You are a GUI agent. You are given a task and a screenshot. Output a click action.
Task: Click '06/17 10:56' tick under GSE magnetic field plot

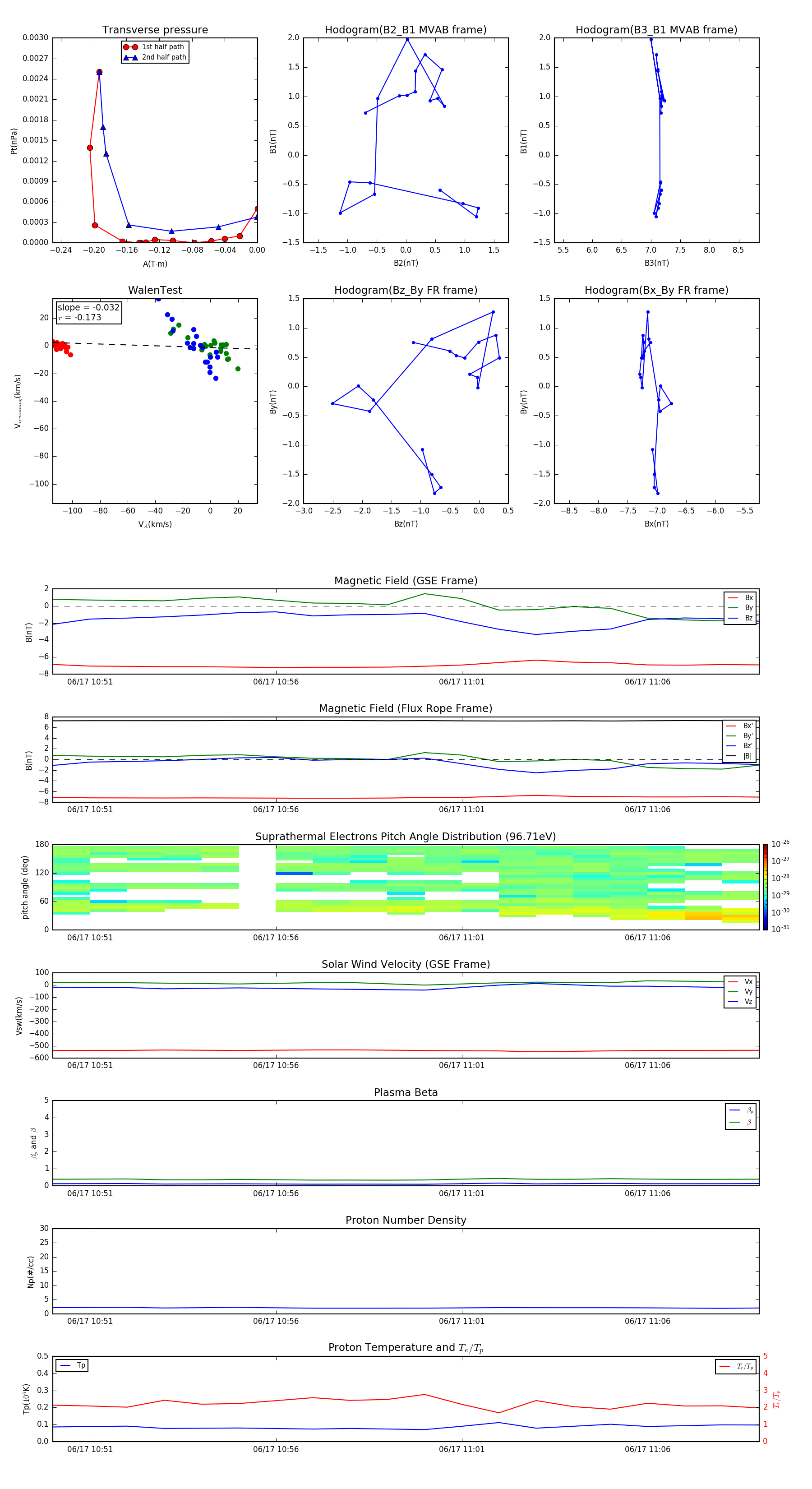click(x=276, y=682)
